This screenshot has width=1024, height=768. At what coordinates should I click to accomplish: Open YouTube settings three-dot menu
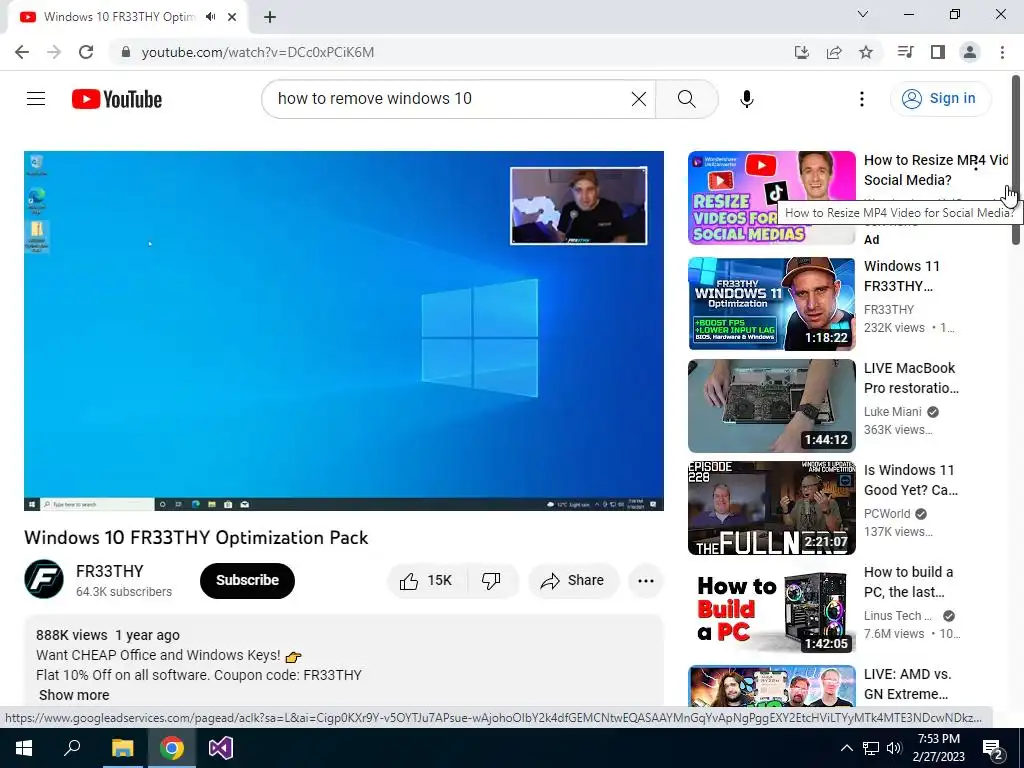(x=861, y=99)
